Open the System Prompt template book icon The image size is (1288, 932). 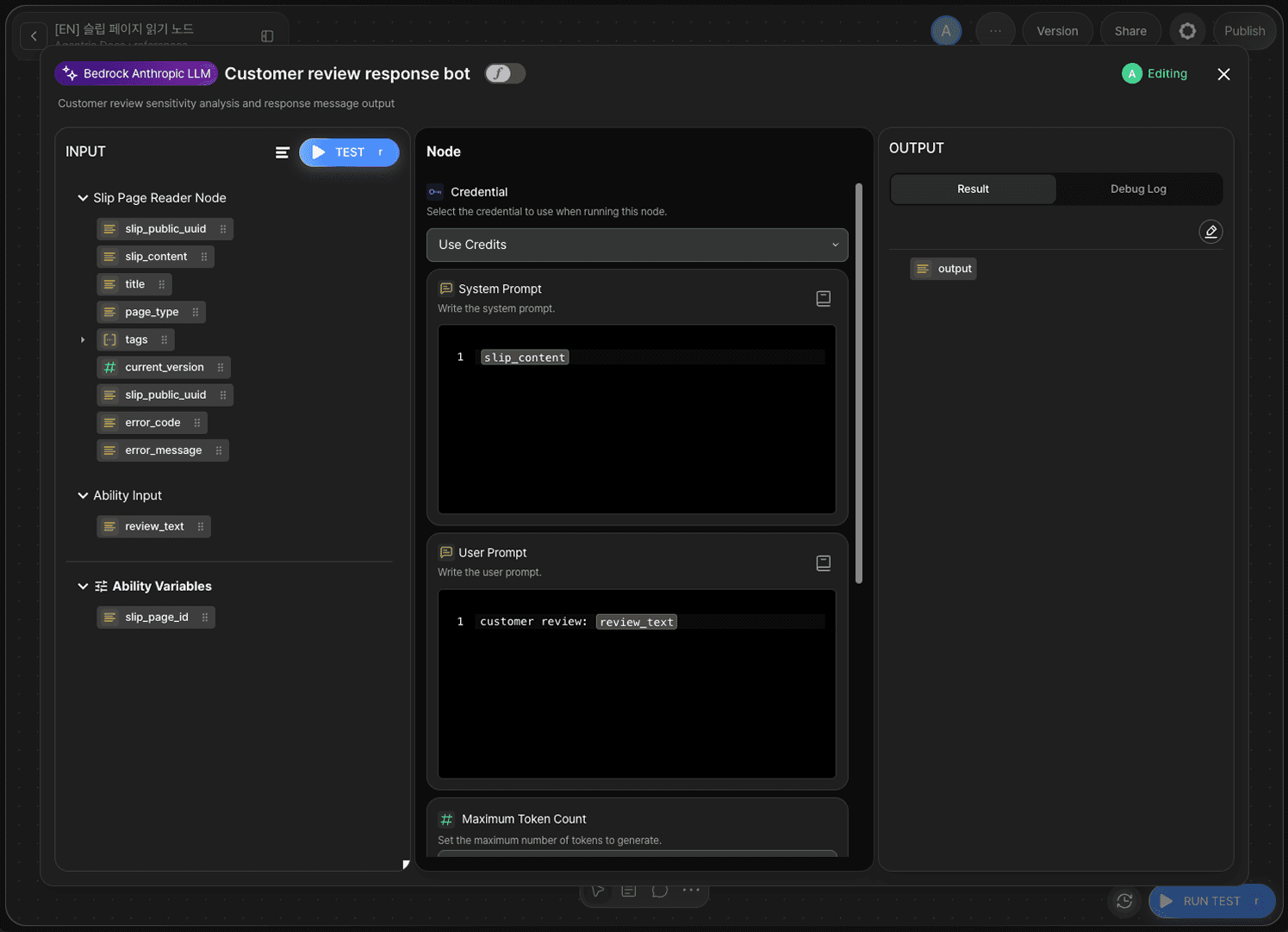tap(823, 298)
